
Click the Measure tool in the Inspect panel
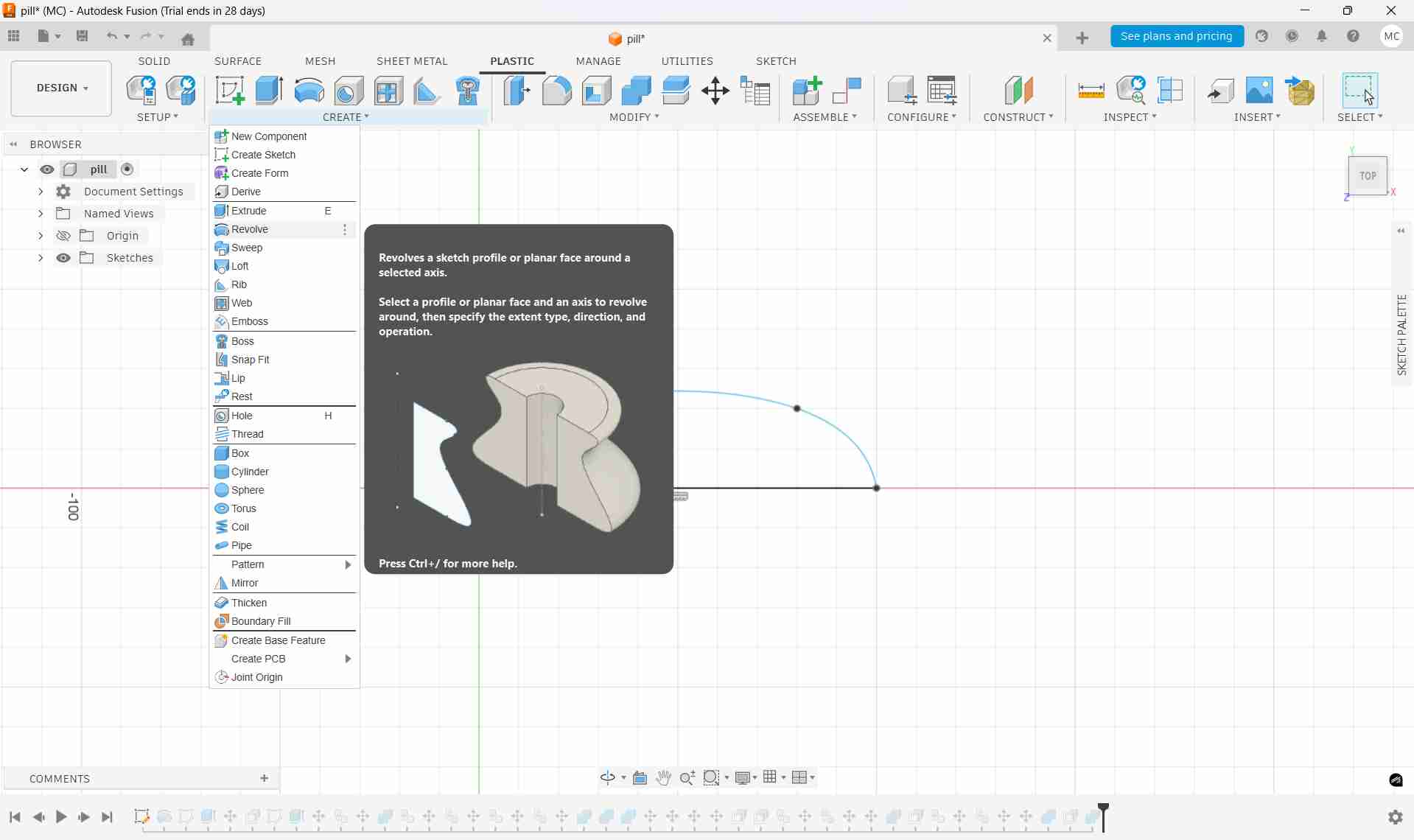point(1091,90)
